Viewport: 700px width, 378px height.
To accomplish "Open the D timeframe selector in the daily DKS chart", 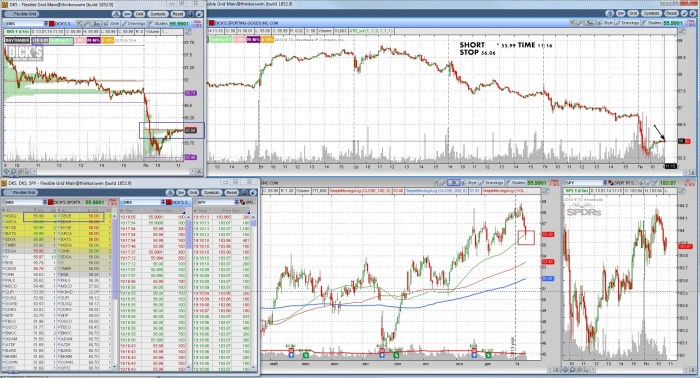I will 454,183.
